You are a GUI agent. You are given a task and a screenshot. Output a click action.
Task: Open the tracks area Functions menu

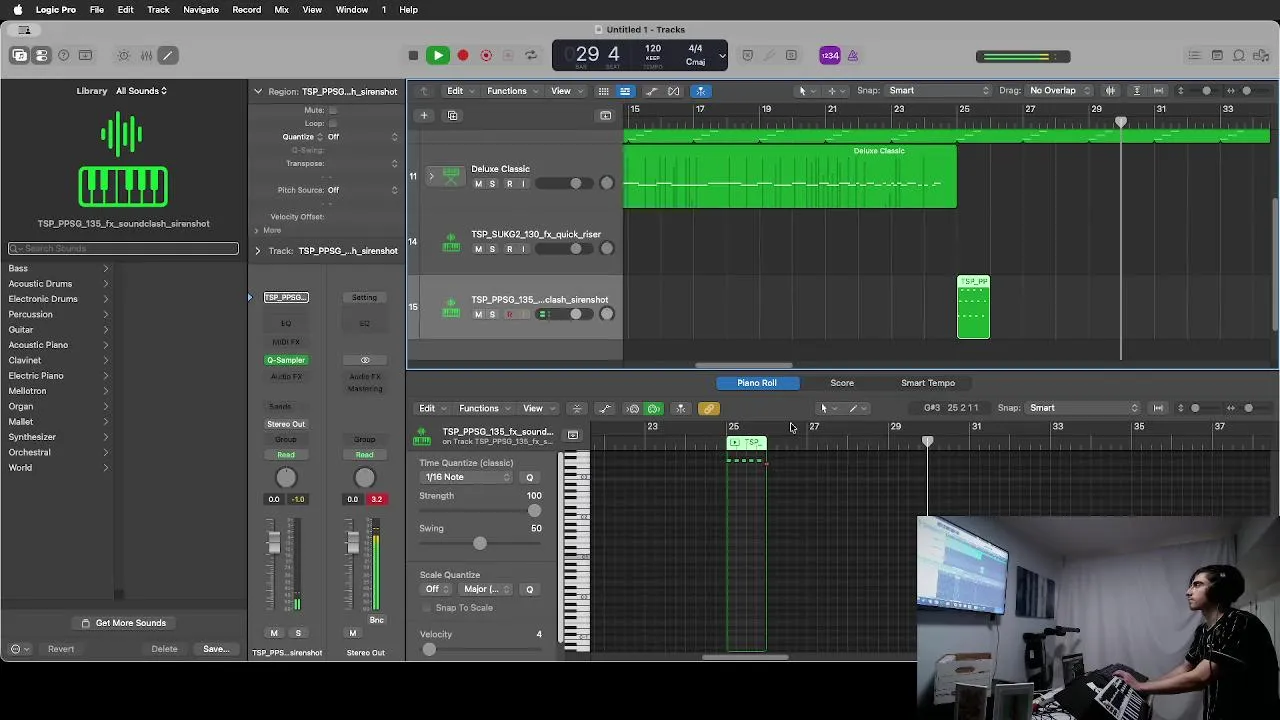[511, 91]
